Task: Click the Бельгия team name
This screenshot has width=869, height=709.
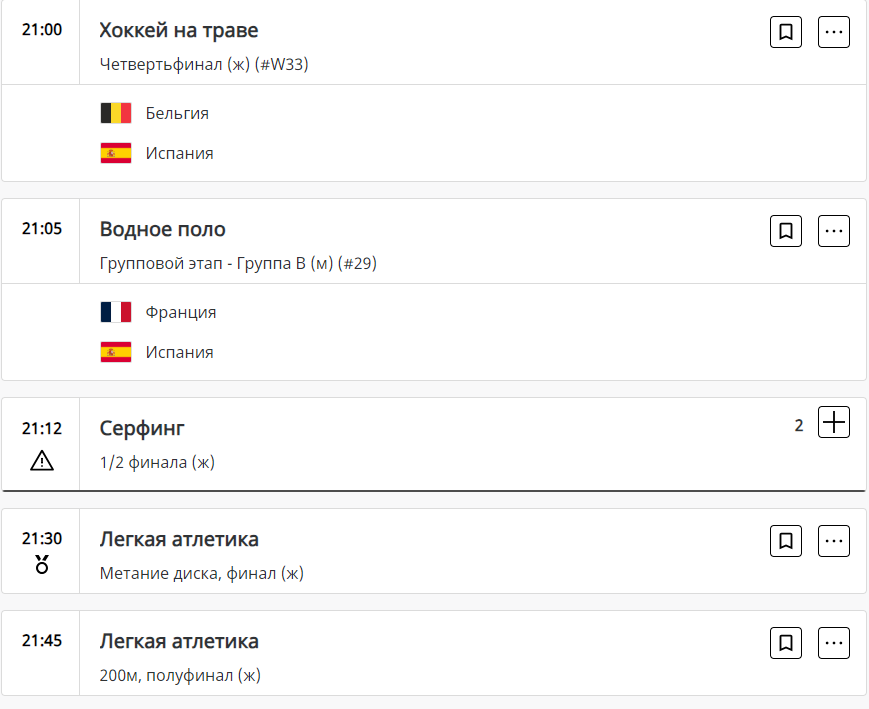Action: tap(177, 113)
